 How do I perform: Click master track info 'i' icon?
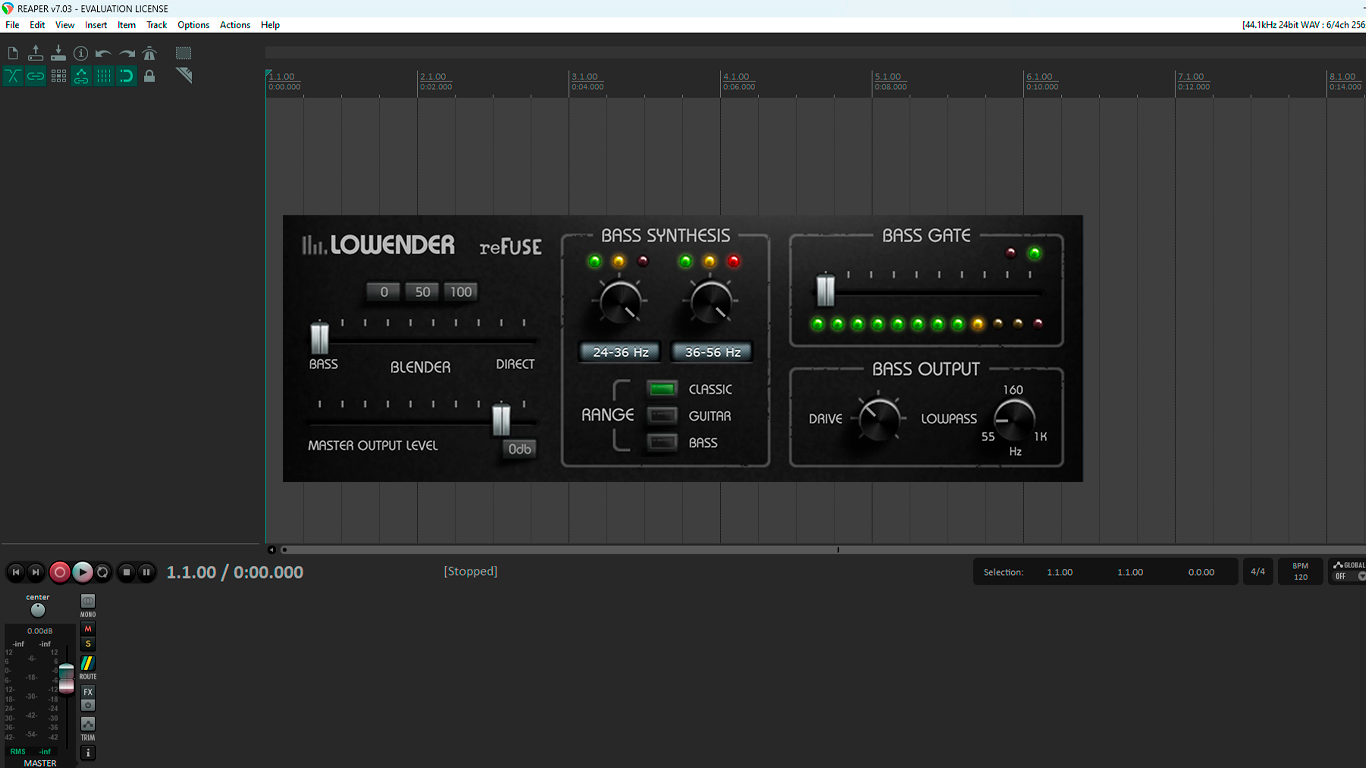tap(88, 752)
